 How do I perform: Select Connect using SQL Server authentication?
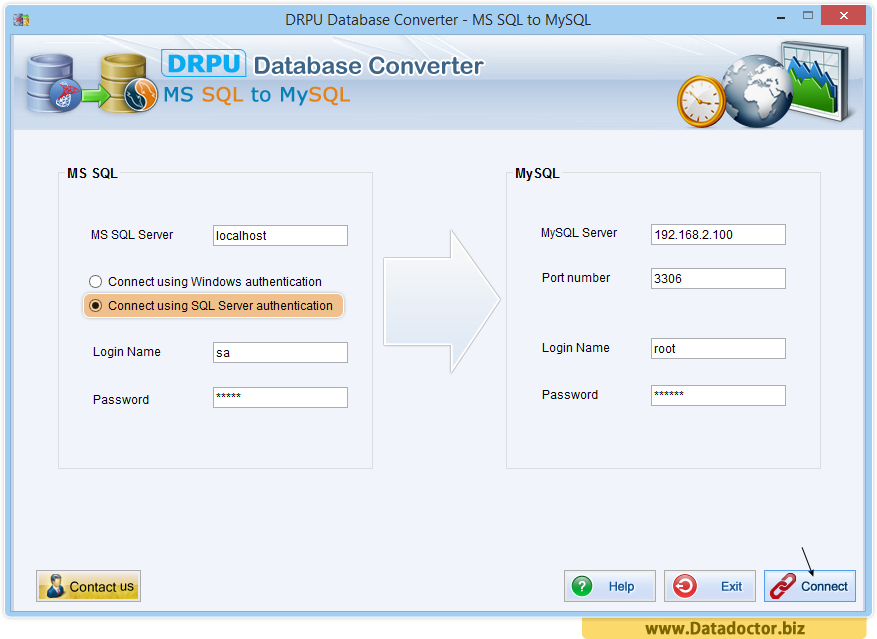tap(213, 306)
